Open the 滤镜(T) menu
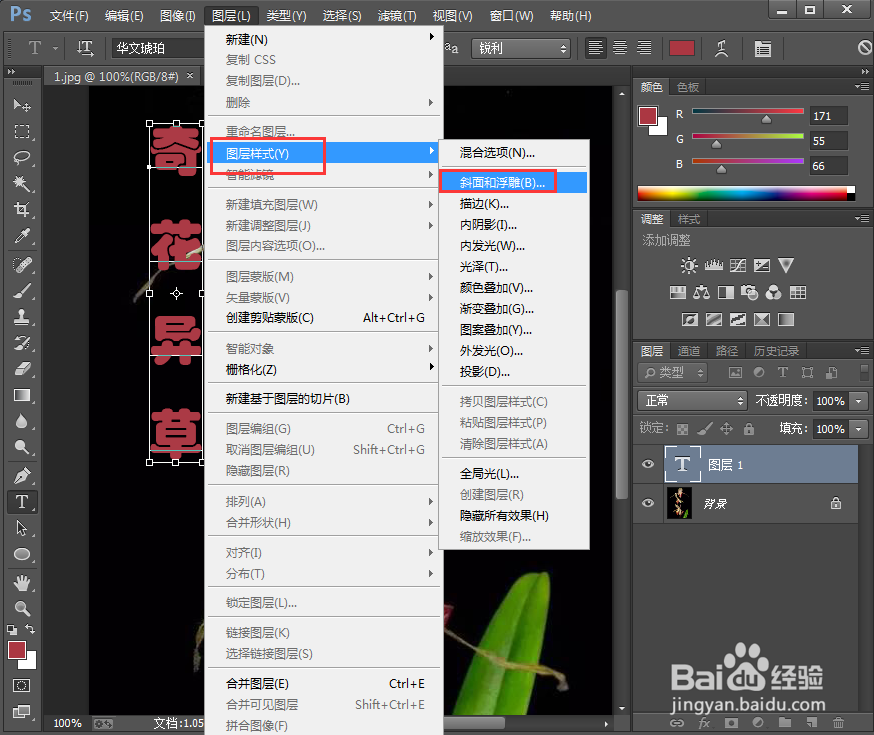The width and height of the screenshot is (874, 735). 397,16
